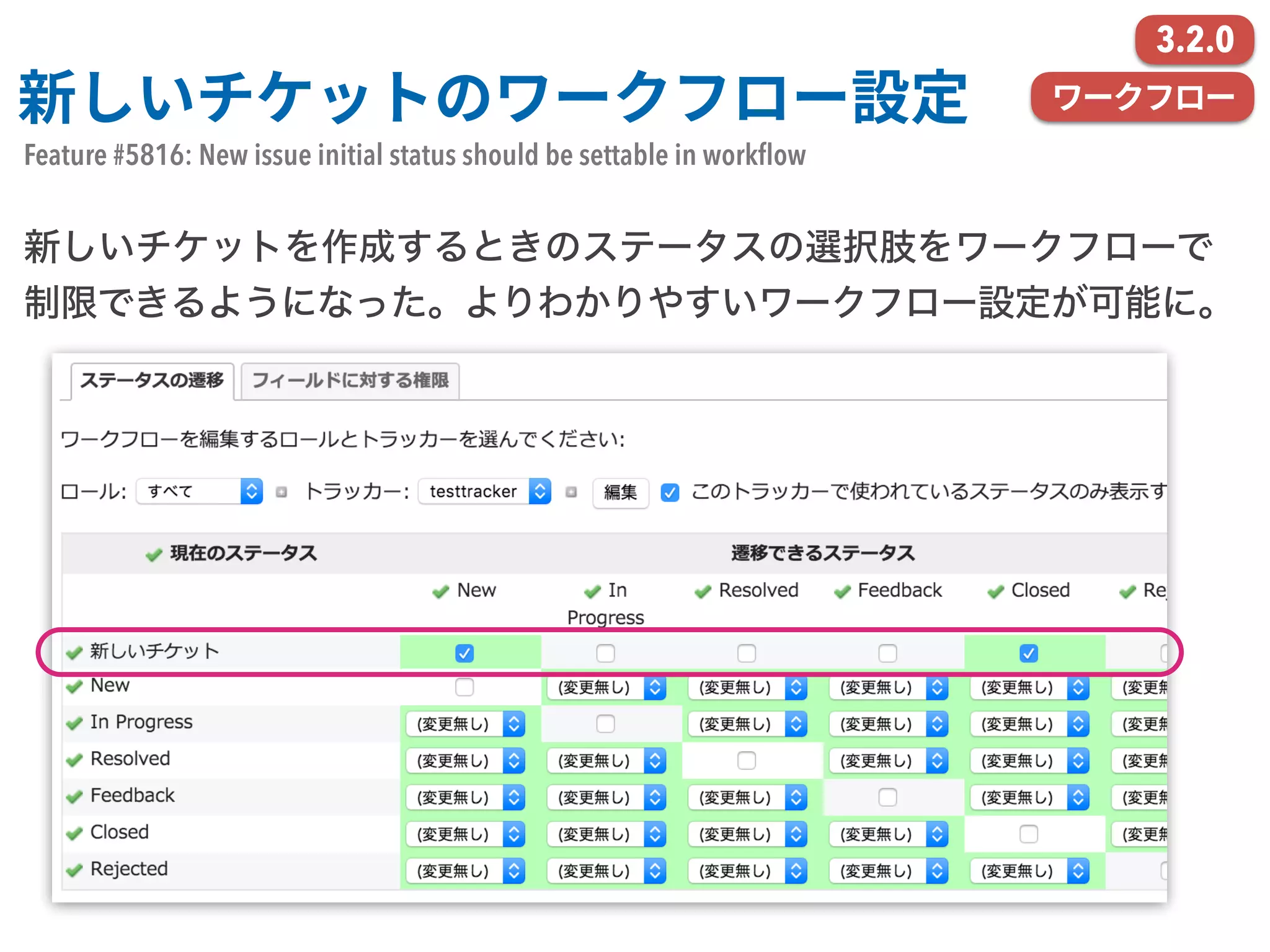Uncheck New checkbox in 新しいチケット row
The image size is (1270, 952).
(x=464, y=653)
